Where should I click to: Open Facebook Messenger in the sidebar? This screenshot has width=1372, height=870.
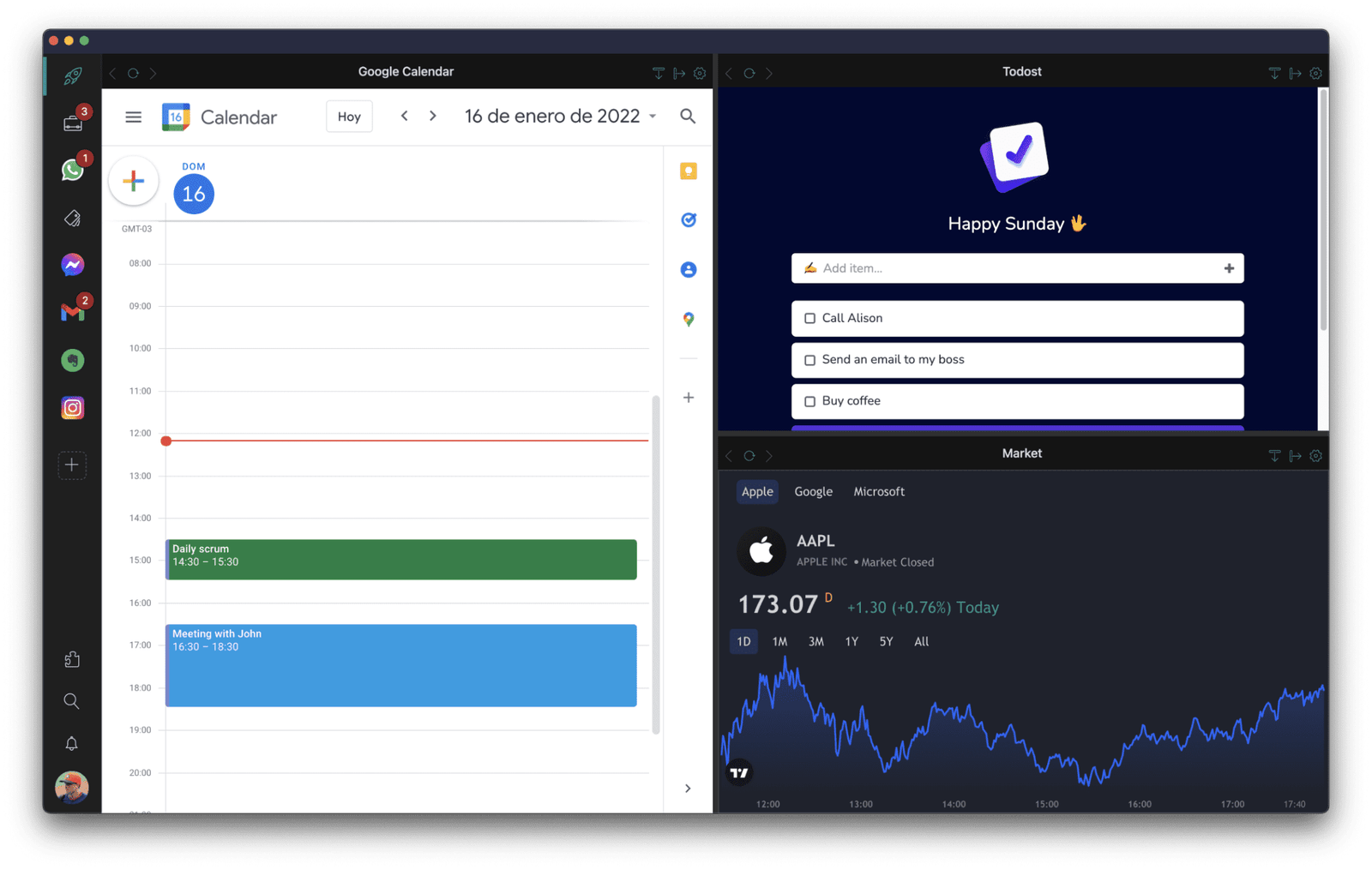[72, 264]
